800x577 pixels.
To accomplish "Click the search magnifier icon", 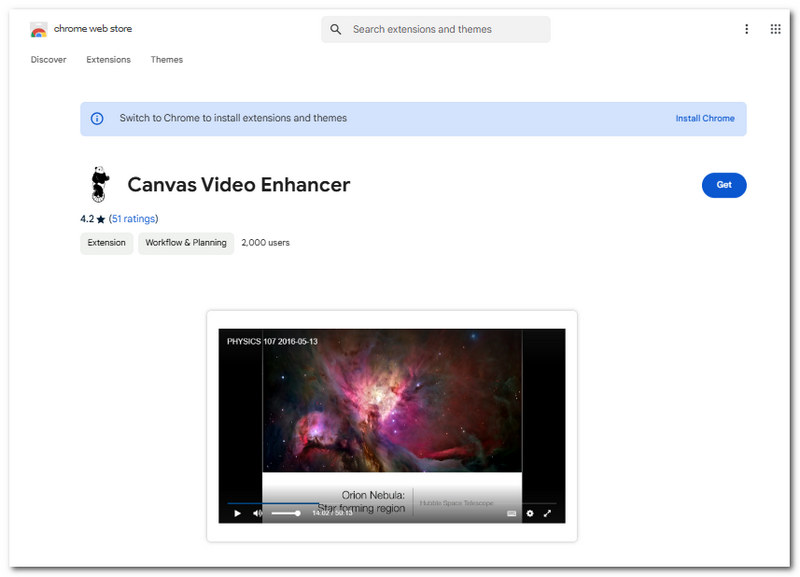I will pos(336,29).
